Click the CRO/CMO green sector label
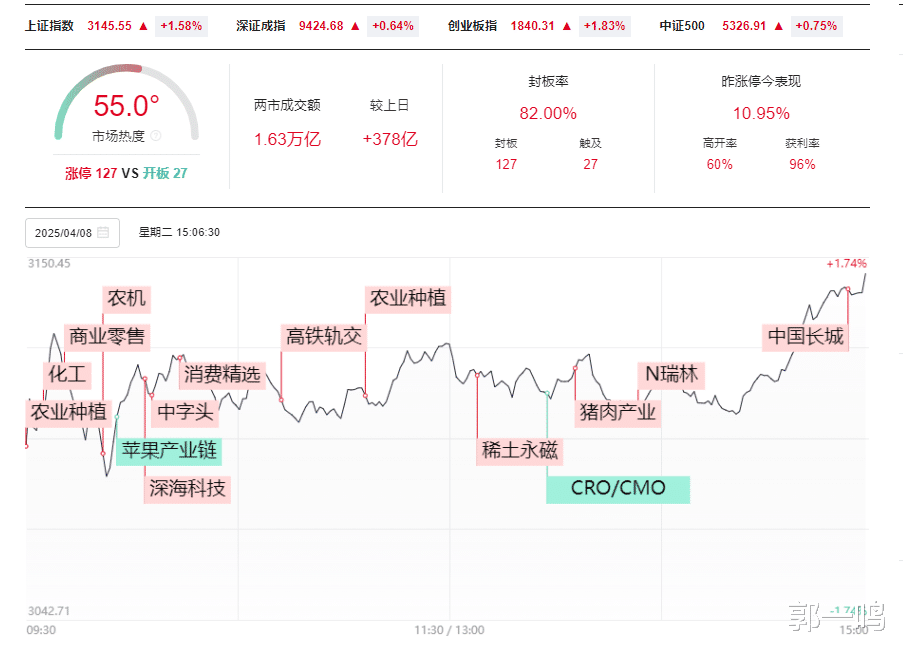903x654 pixels. click(x=618, y=489)
